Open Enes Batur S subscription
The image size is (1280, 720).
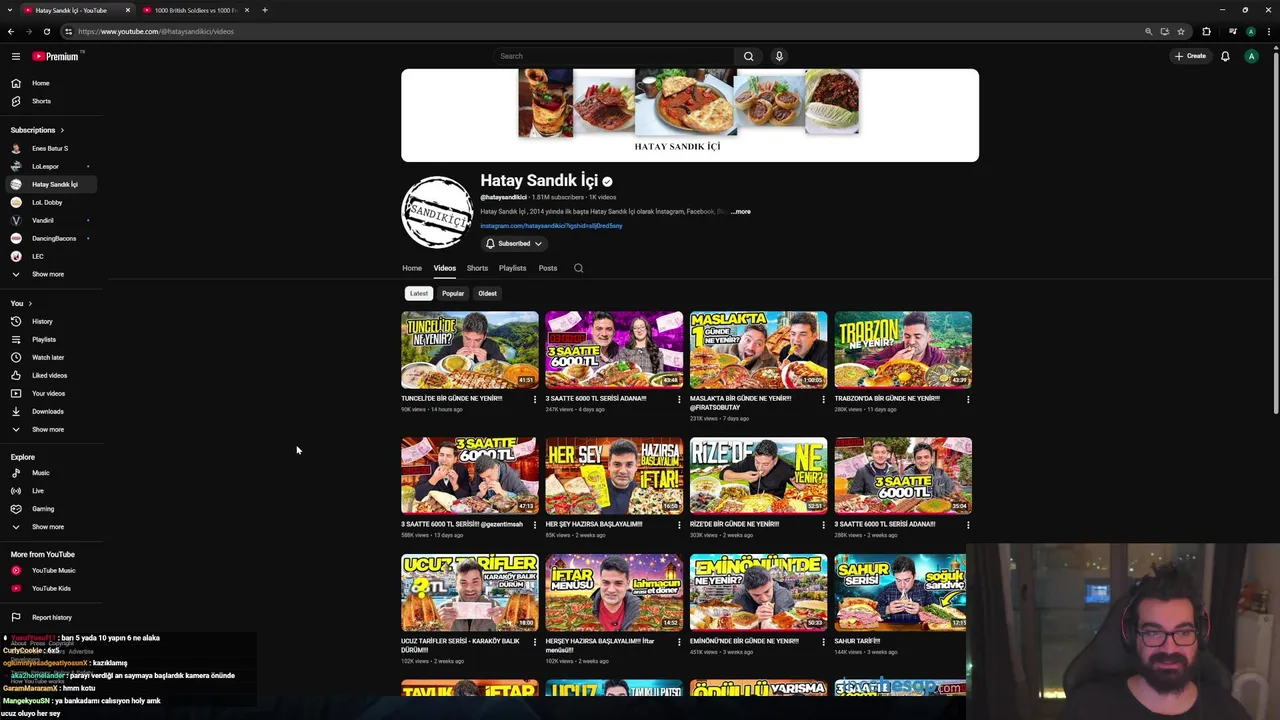pyautogui.click(x=50, y=148)
